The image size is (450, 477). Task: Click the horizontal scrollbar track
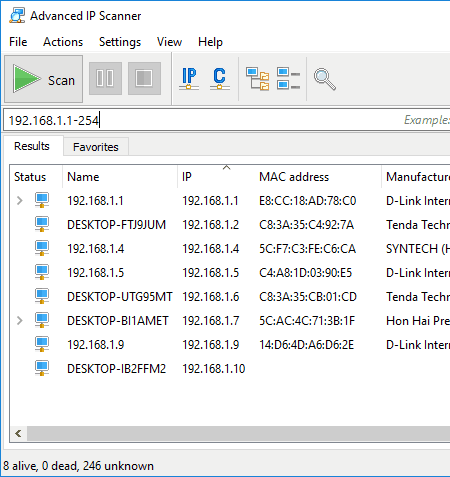238,434
